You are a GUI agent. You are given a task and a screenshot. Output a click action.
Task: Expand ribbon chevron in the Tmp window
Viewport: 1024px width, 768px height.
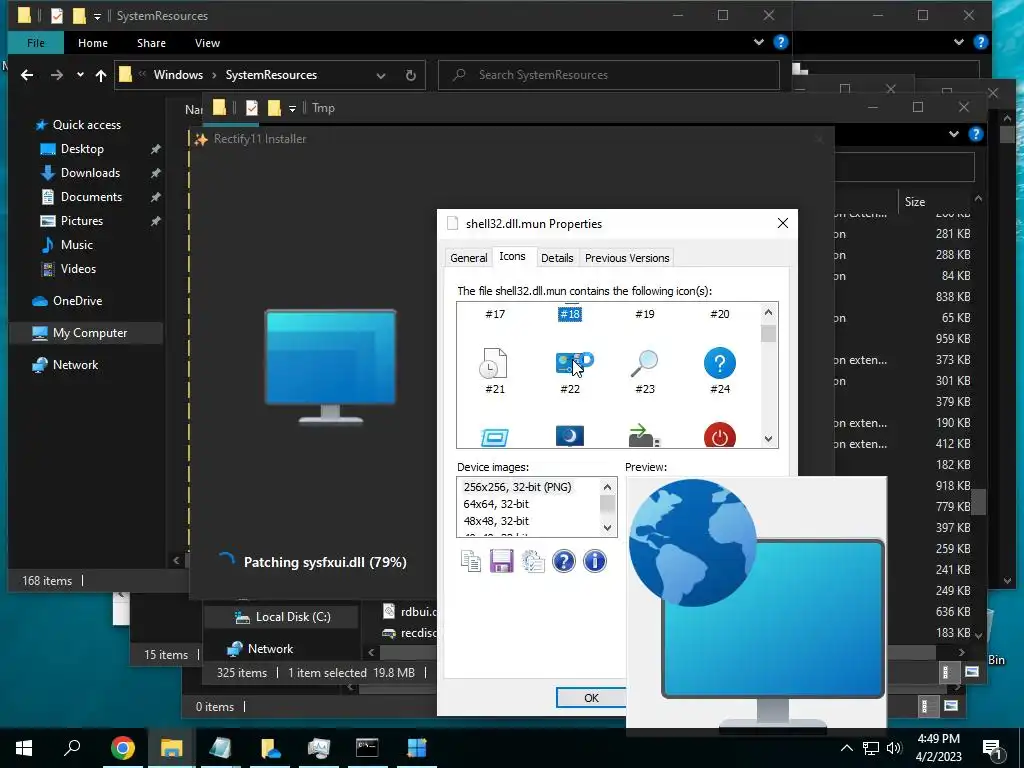953,134
